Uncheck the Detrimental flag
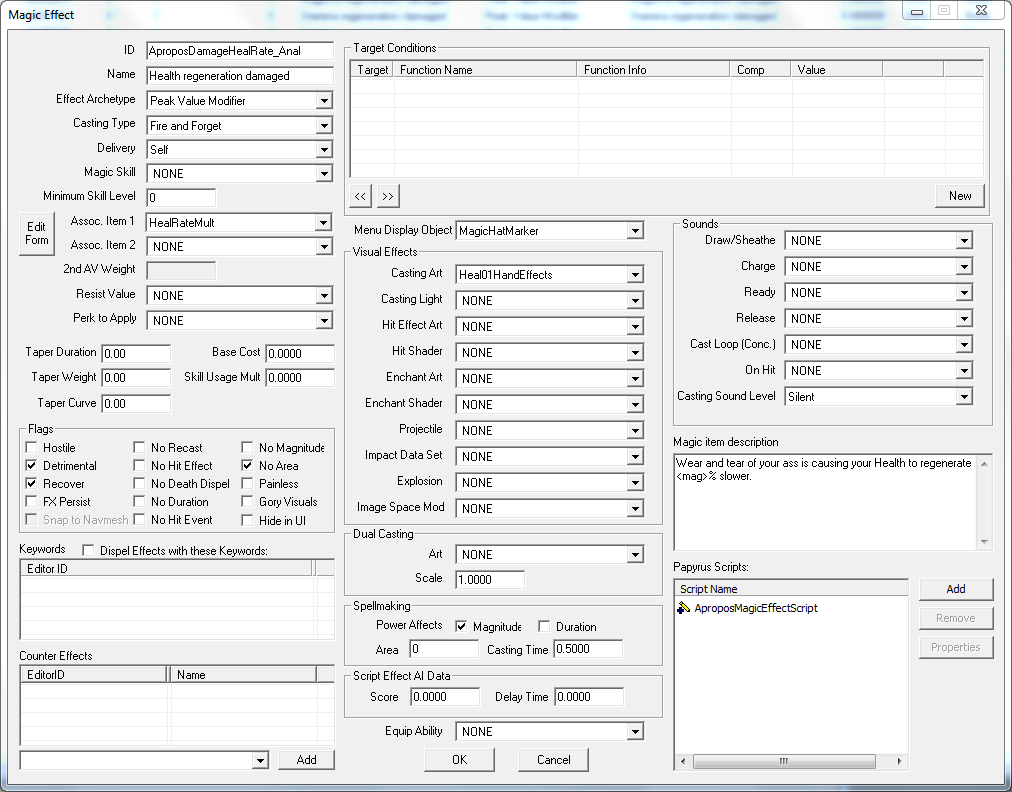1012x792 pixels. pos(31,465)
